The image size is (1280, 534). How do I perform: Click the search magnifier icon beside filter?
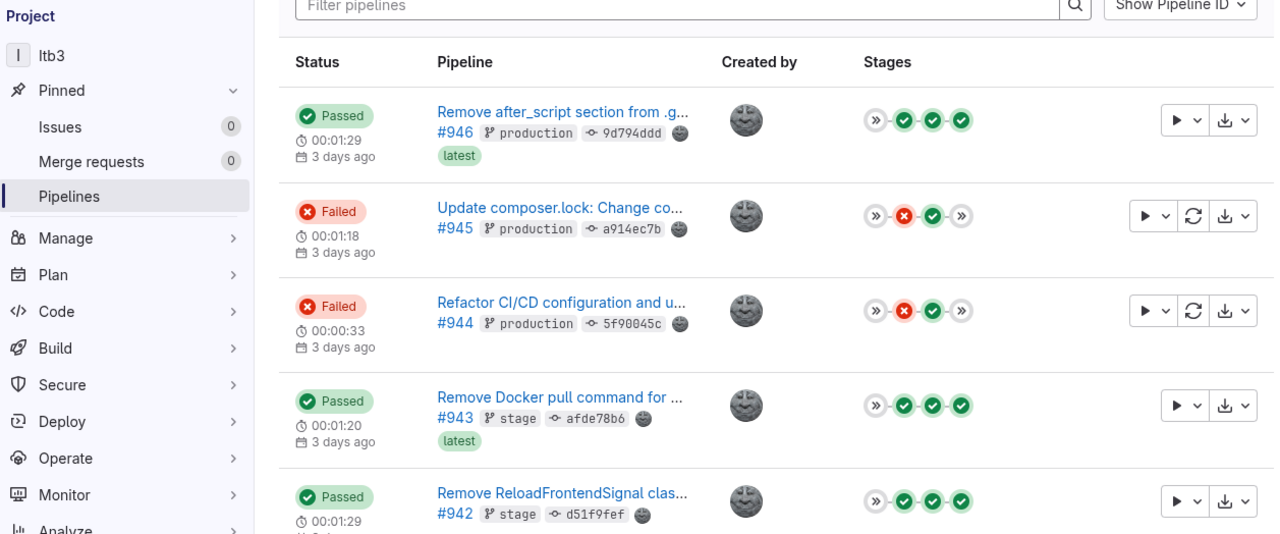pyautogui.click(x=1075, y=6)
